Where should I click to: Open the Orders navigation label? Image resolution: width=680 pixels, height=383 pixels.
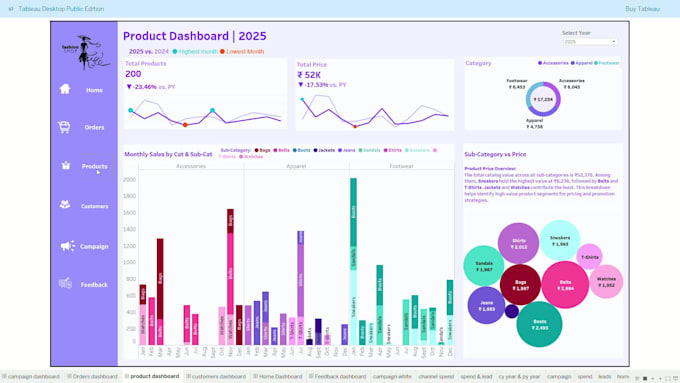tap(94, 128)
